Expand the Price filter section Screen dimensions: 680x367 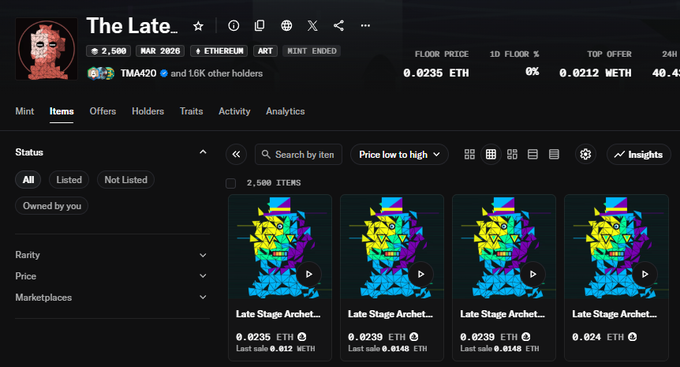[112, 276]
